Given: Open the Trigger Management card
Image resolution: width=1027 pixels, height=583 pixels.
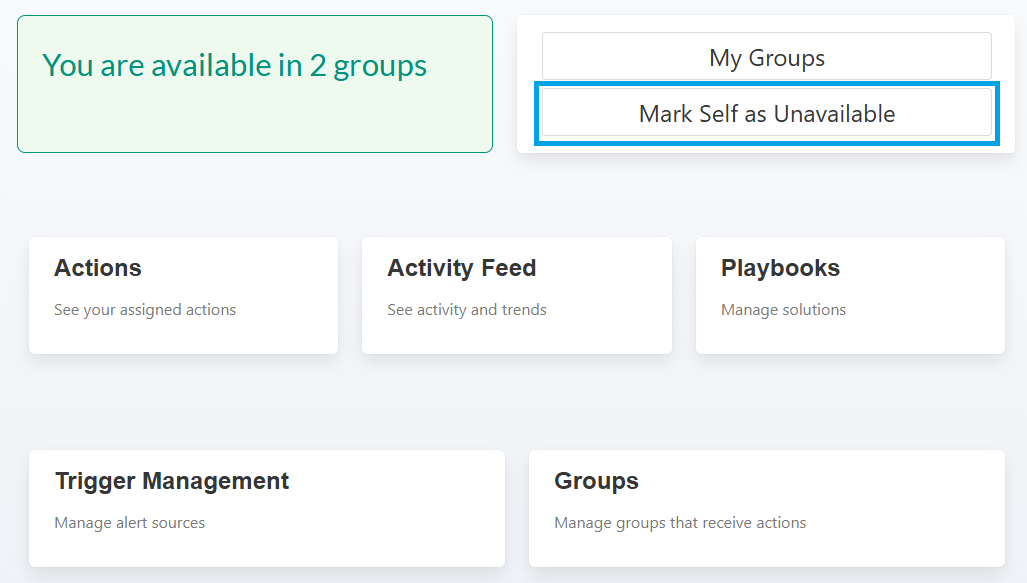Looking at the screenshot, I should click(x=266, y=508).
